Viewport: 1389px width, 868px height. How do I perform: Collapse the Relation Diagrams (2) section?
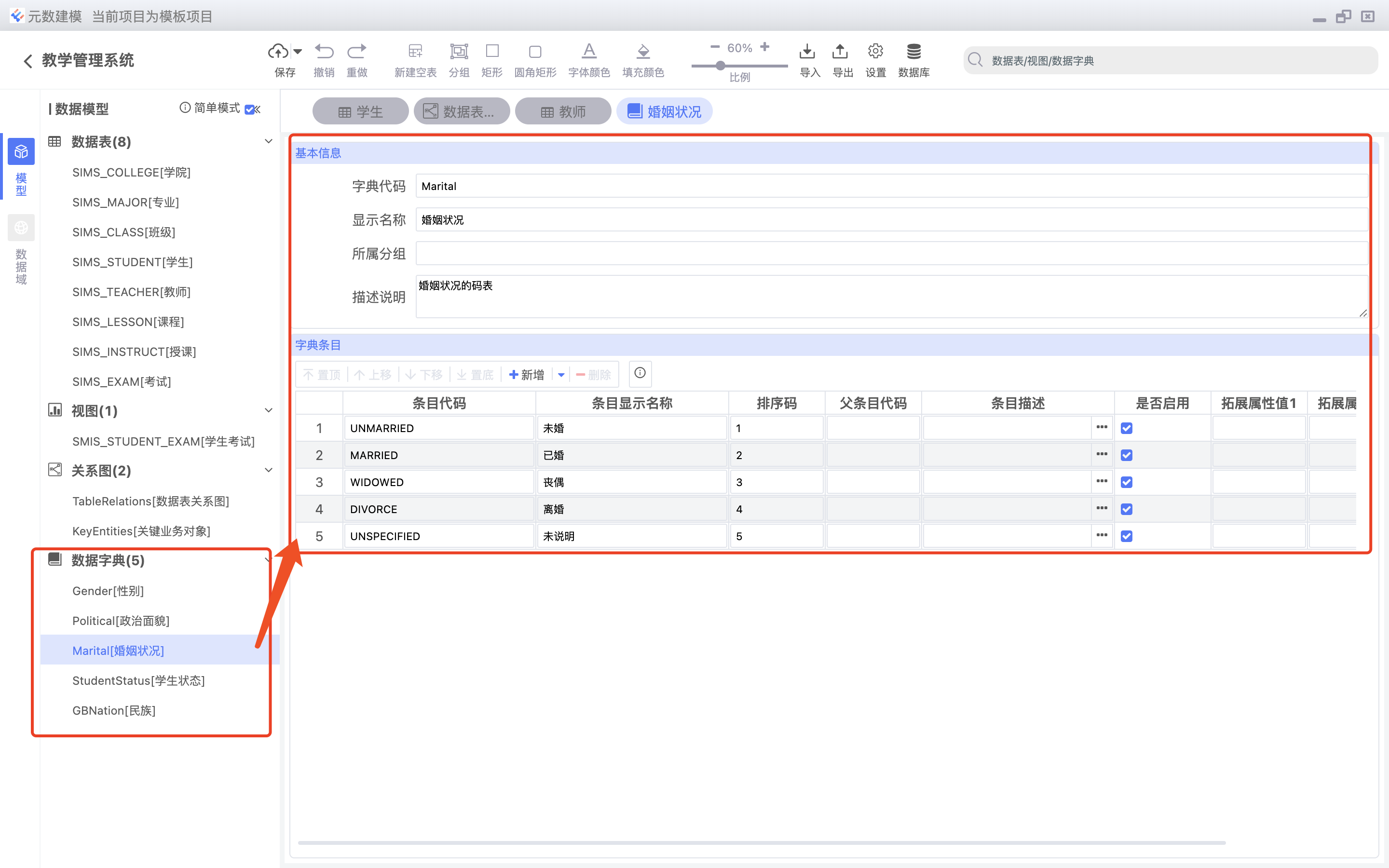[268, 470]
